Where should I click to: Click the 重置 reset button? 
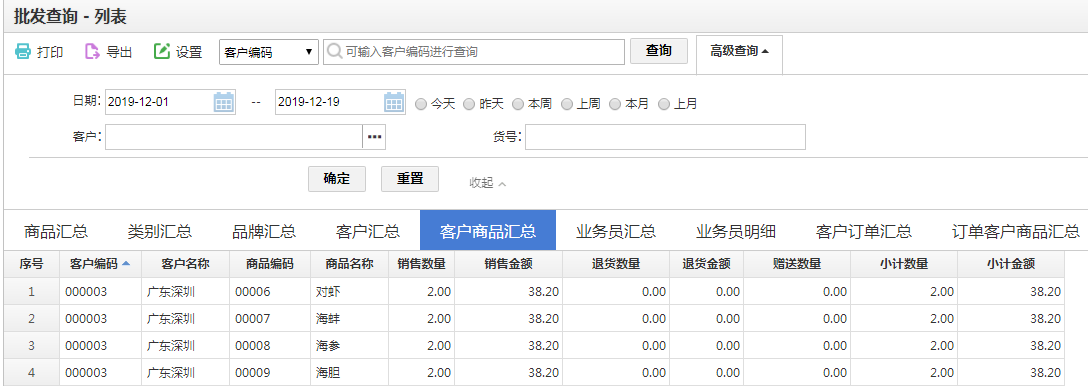[410, 178]
